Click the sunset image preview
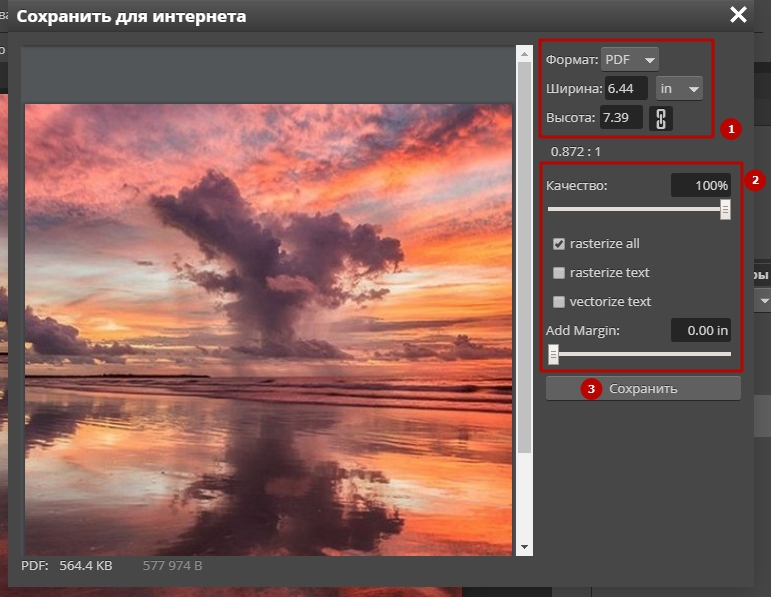 268,330
